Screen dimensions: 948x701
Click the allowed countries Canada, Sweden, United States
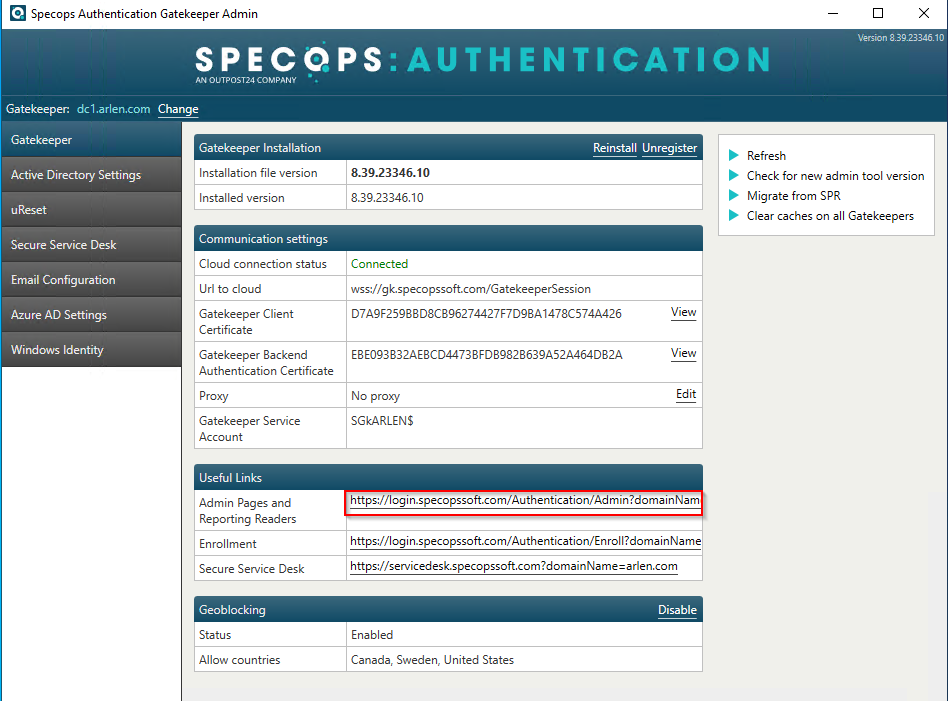[432, 660]
